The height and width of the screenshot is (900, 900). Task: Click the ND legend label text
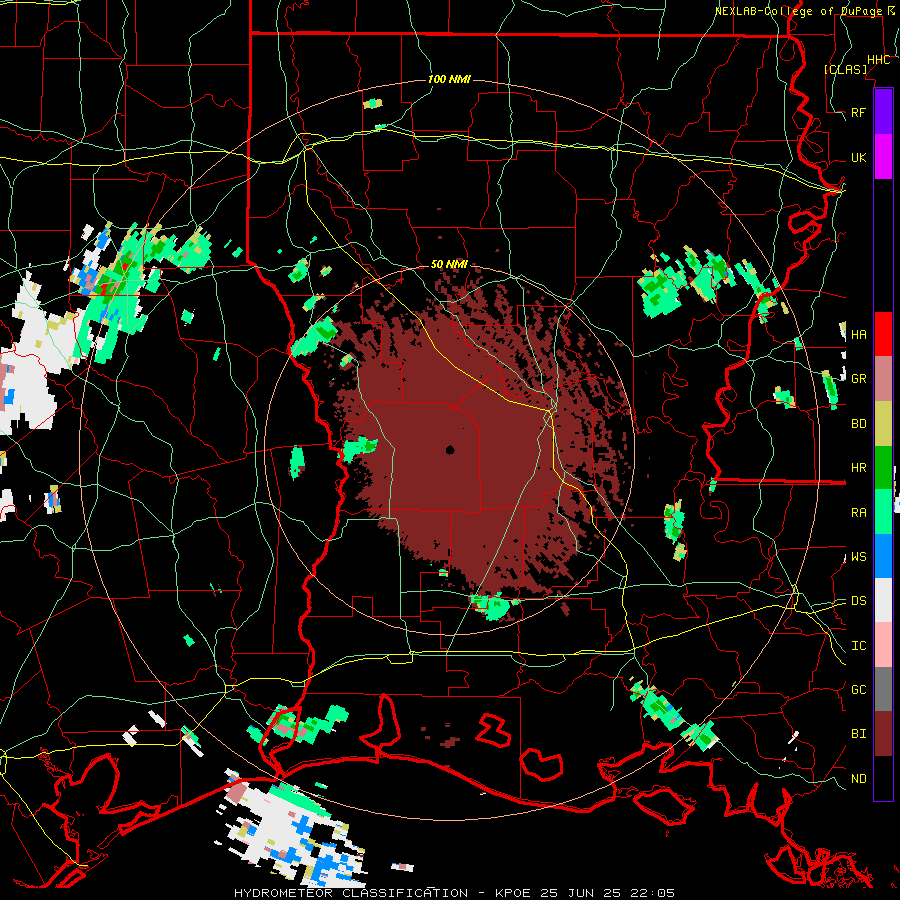click(x=859, y=779)
